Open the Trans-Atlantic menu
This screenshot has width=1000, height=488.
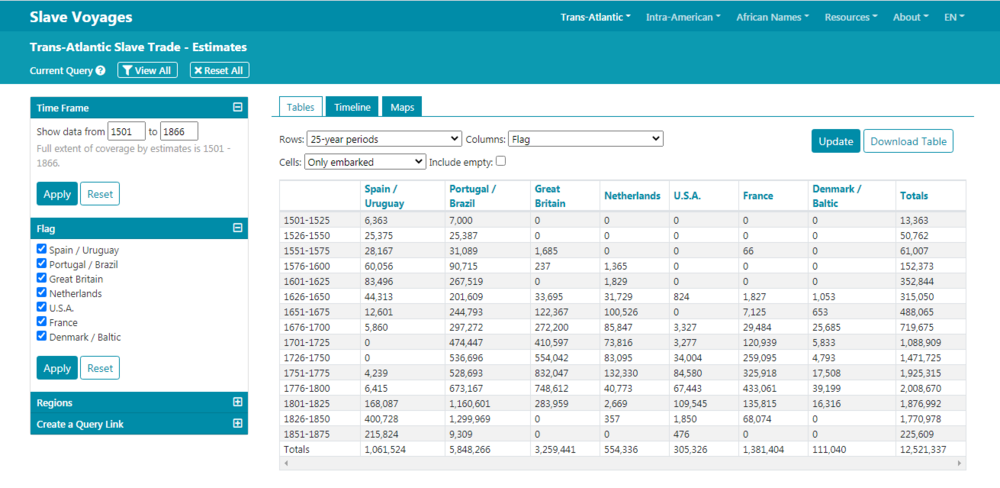(x=596, y=17)
